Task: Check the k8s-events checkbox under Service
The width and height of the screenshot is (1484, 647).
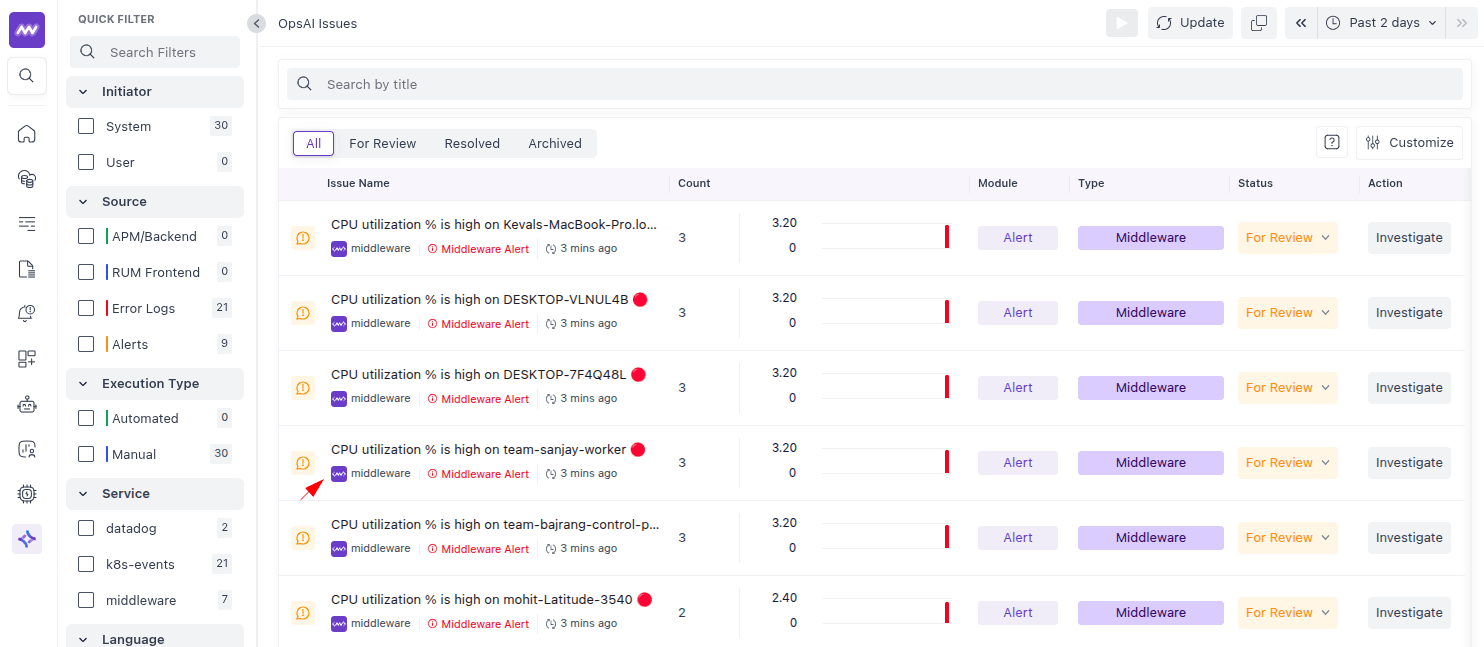Action: pyautogui.click(x=85, y=564)
